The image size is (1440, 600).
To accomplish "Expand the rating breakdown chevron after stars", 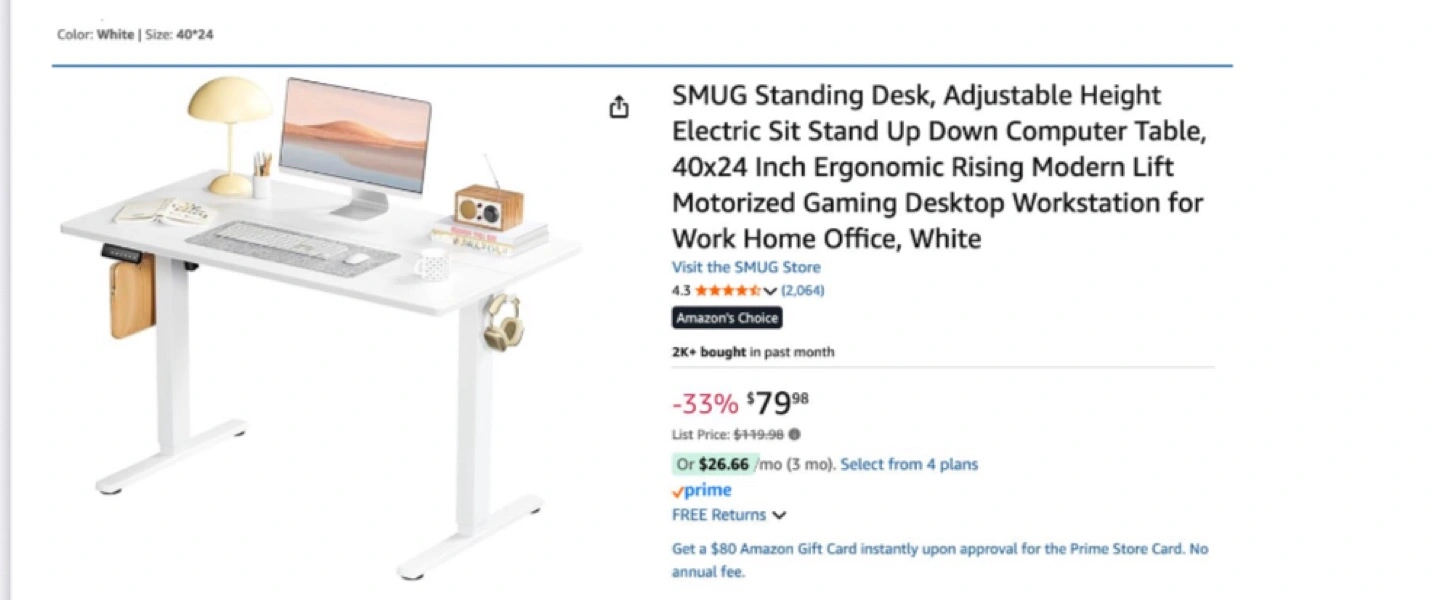I will (x=770, y=291).
